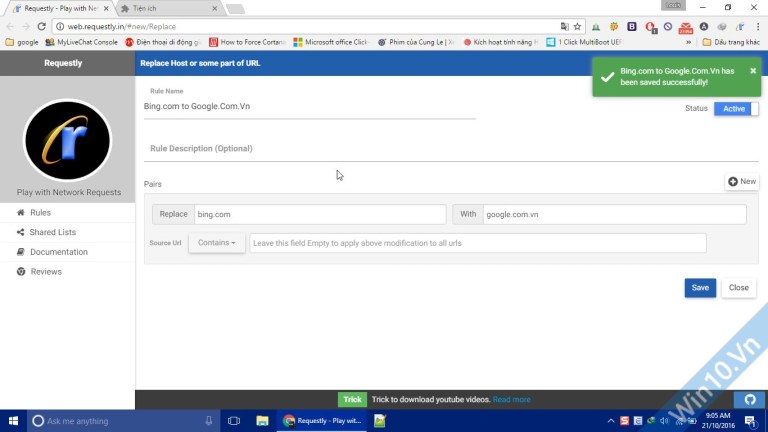Save the rule
The height and width of the screenshot is (432, 768).
click(x=700, y=288)
